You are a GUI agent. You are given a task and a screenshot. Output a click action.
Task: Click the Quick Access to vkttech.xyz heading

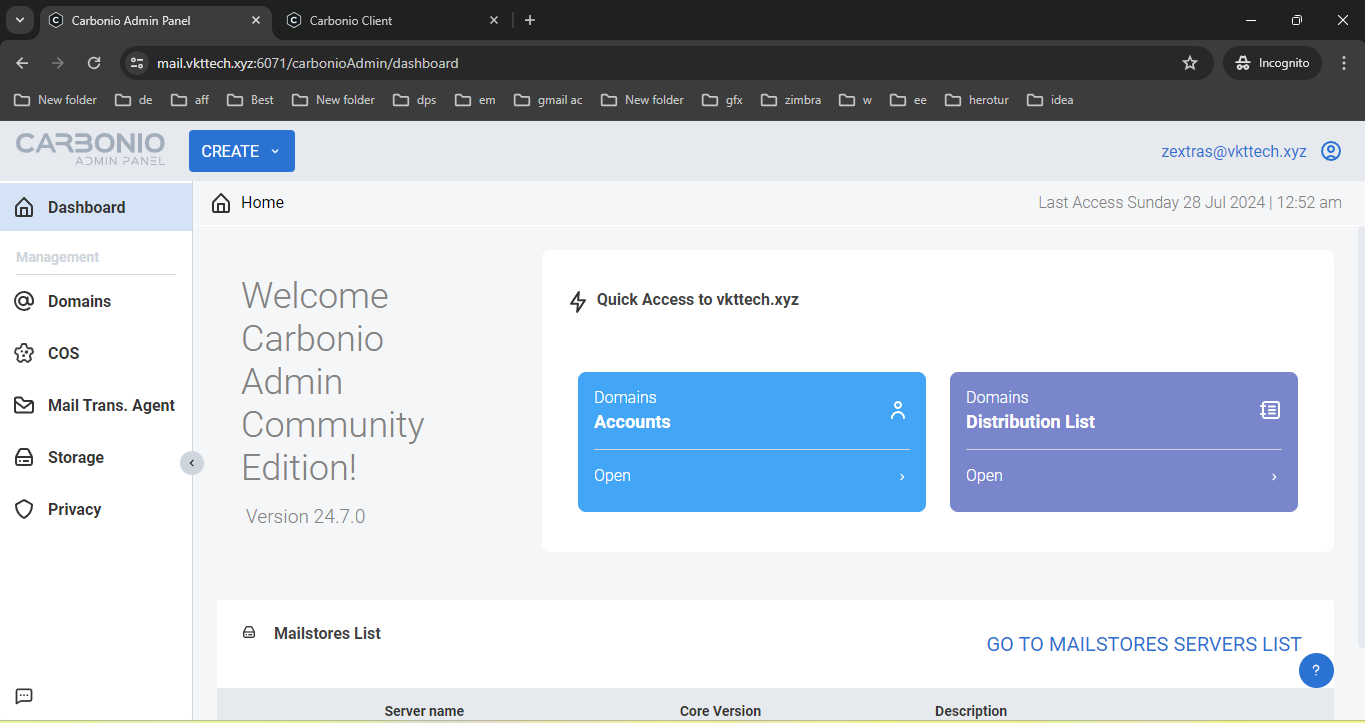pyautogui.click(x=698, y=299)
